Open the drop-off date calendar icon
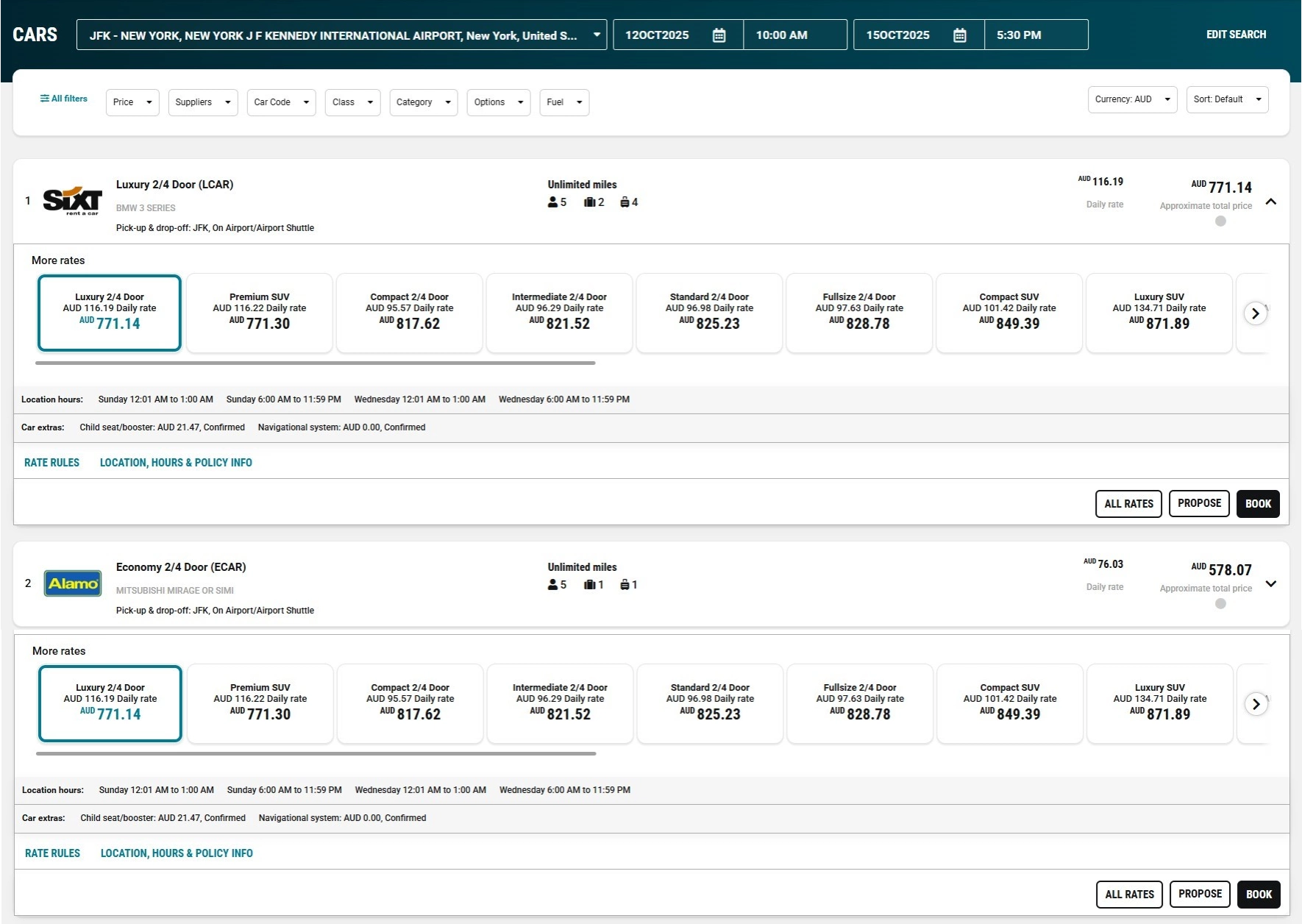The height and width of the screenshot is (924, 1302). [x=959, y=34]
